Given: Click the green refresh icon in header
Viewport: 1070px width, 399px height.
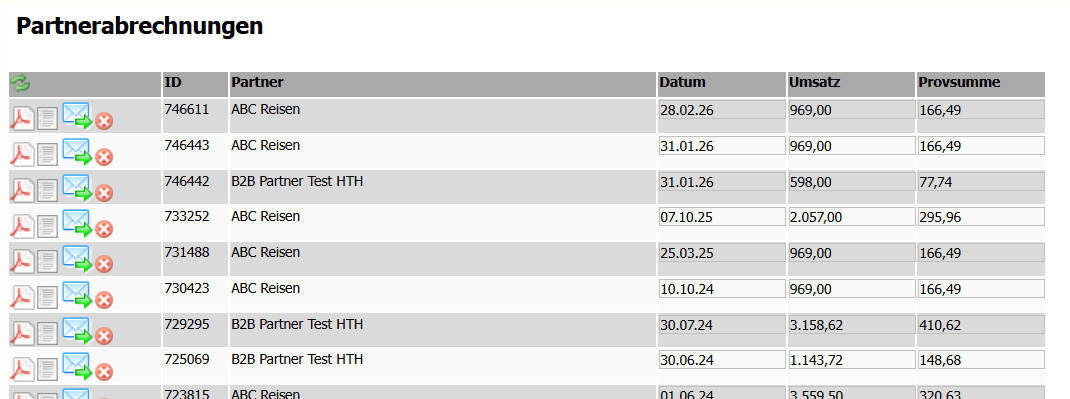Looking at the screenshot, I should (20, 84).
